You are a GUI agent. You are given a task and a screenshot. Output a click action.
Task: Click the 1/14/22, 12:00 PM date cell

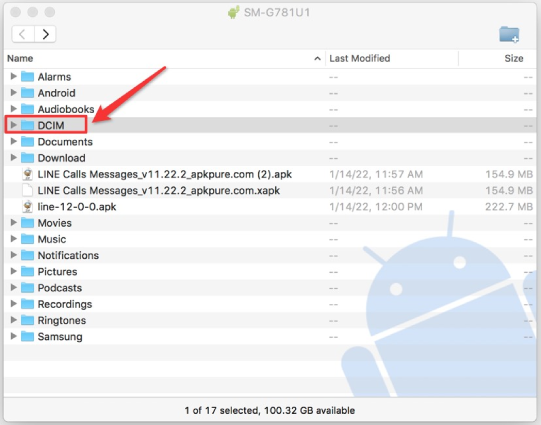pyautogui.click(x=376, y=207)
